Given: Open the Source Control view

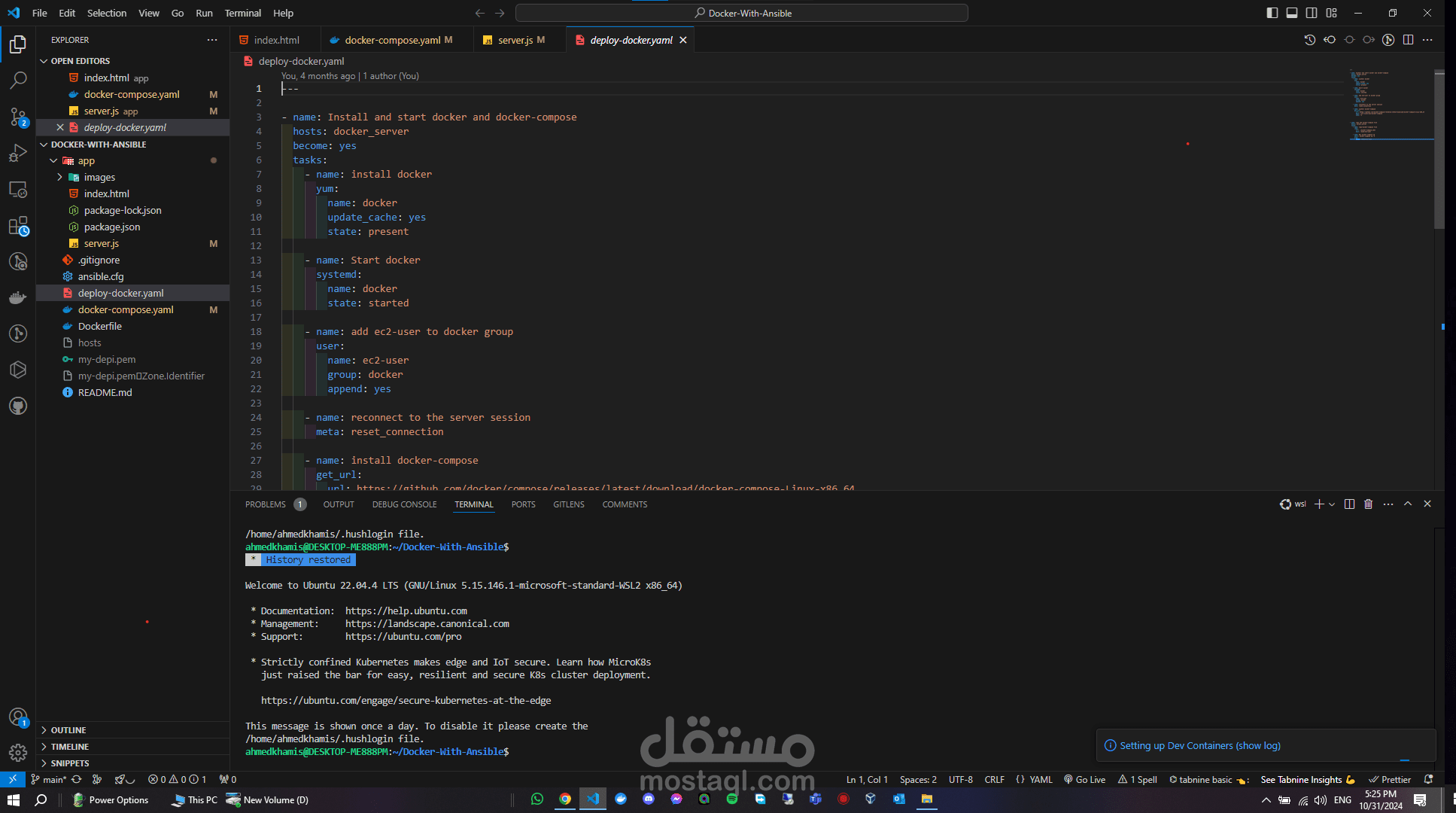Looking at the screenshot, I should (18, 117).
